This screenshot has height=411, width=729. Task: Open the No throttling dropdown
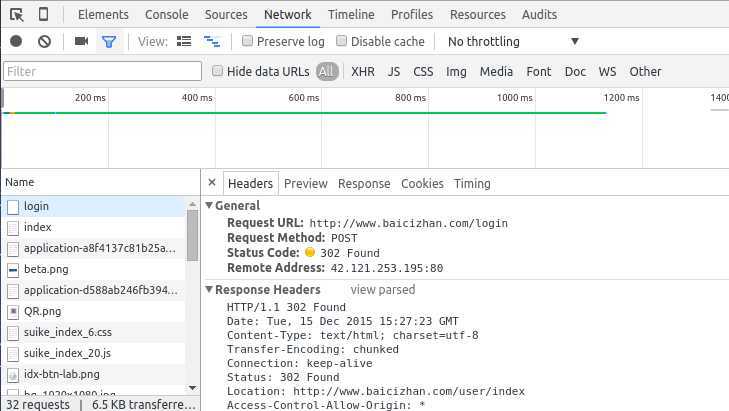pyautogui.click(x=514, y=41)
